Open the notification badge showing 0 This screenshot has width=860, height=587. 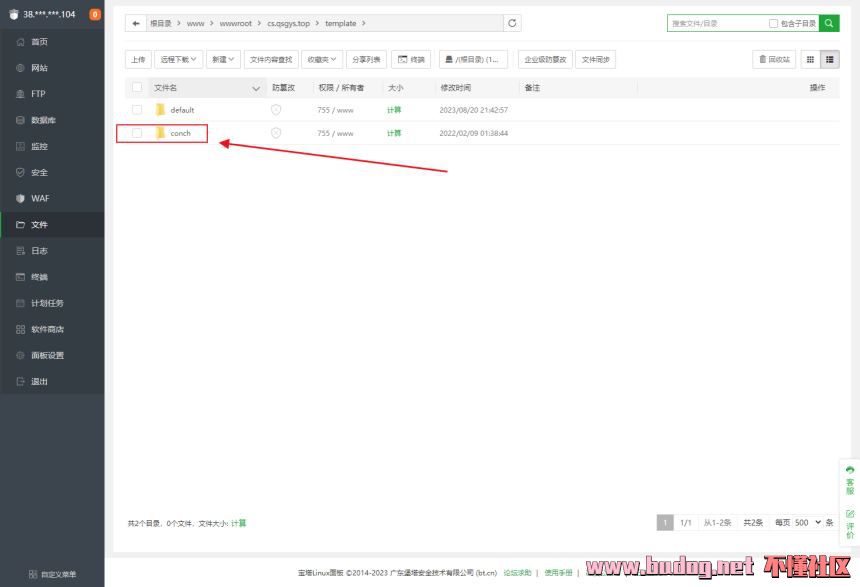pos(95,14)
